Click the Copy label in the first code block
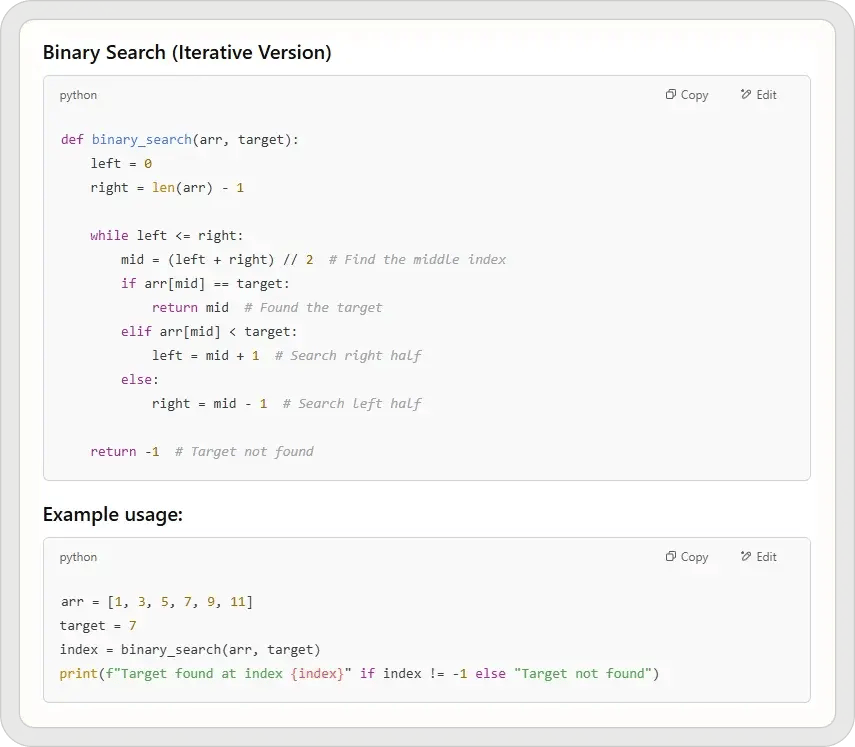855x747 pixels. 694,95
